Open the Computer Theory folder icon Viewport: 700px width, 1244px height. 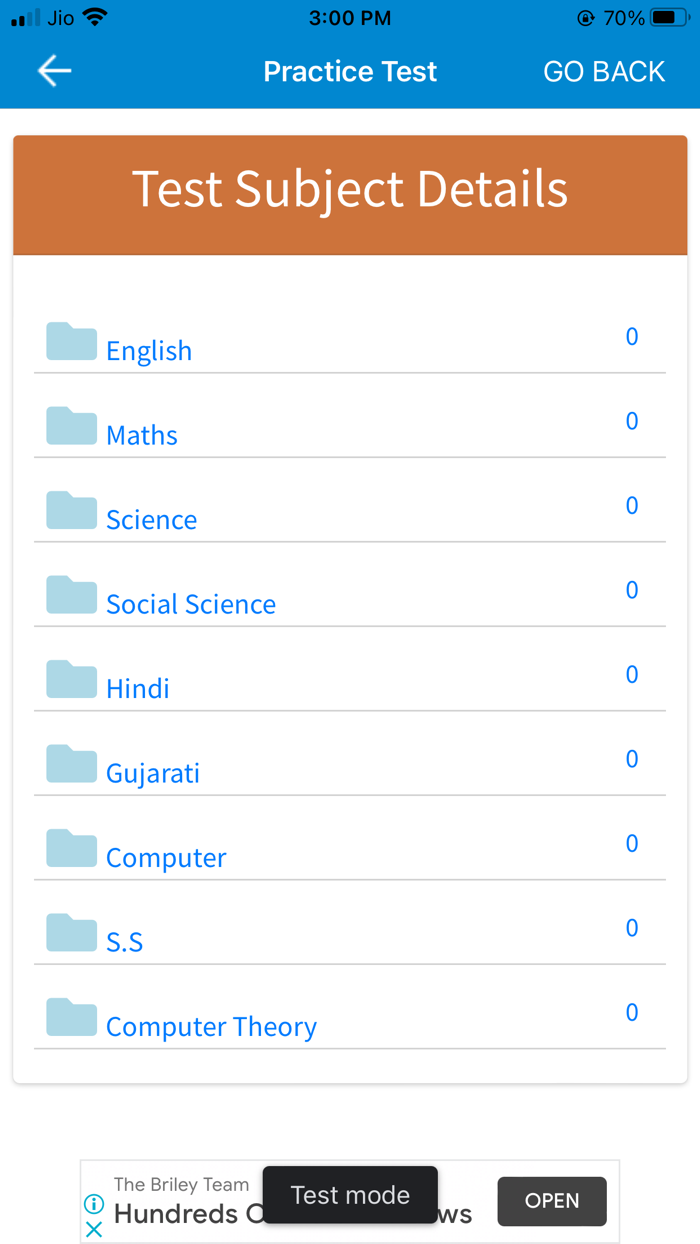click(x=70, y=1017)
